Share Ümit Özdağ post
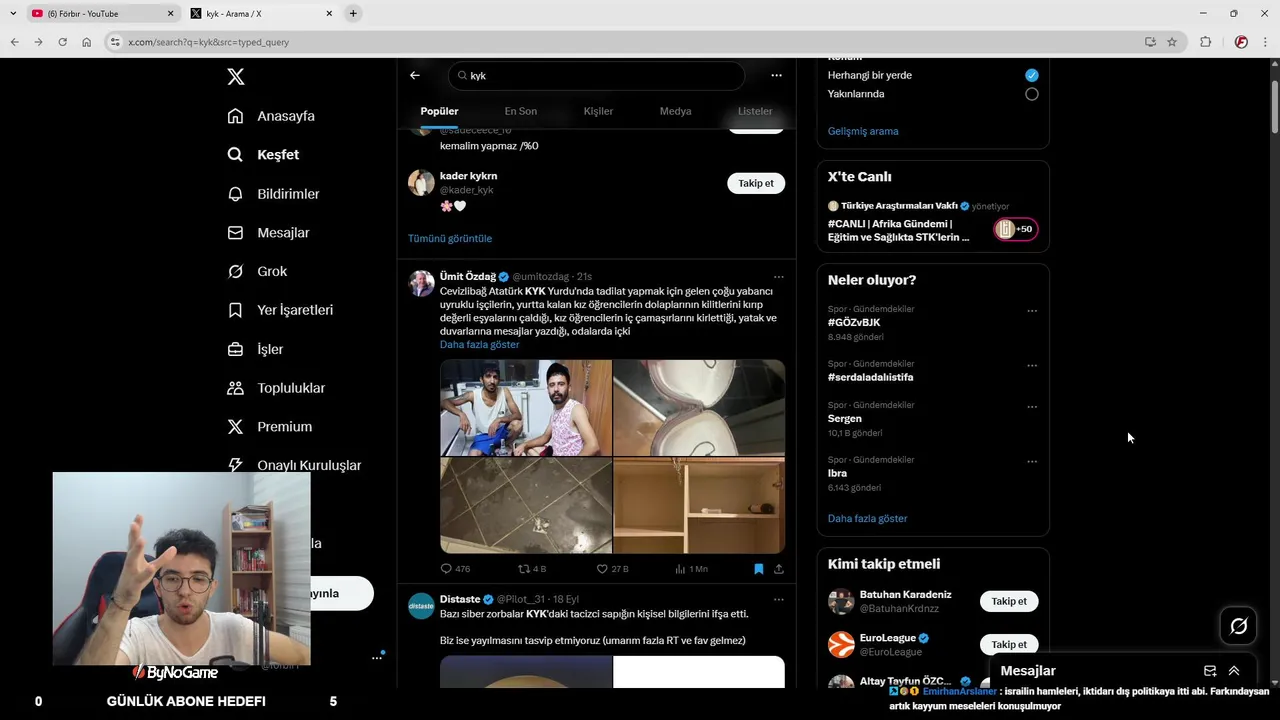This screenshot has height=720, width=1280. pos(778,568)
